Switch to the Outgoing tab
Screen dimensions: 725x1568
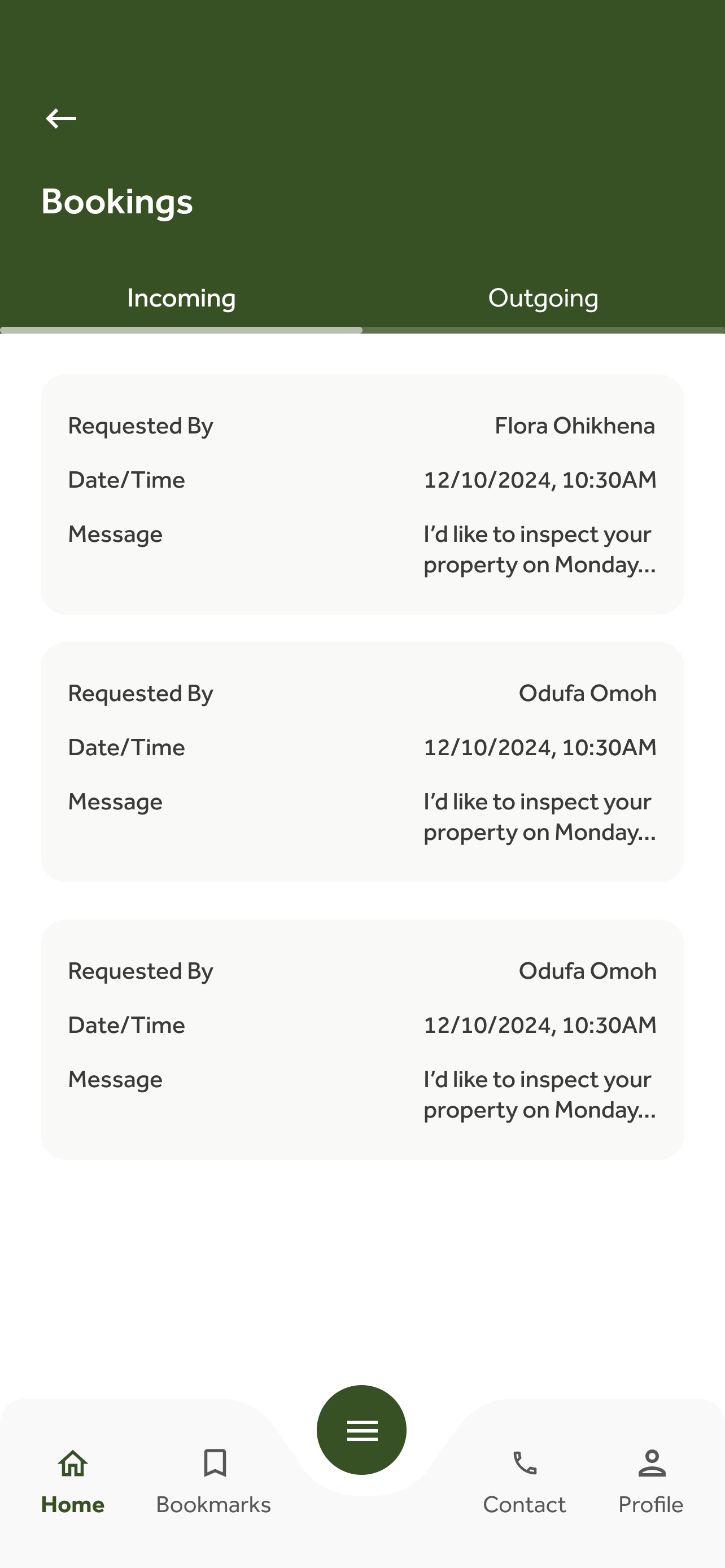(543, 298)
